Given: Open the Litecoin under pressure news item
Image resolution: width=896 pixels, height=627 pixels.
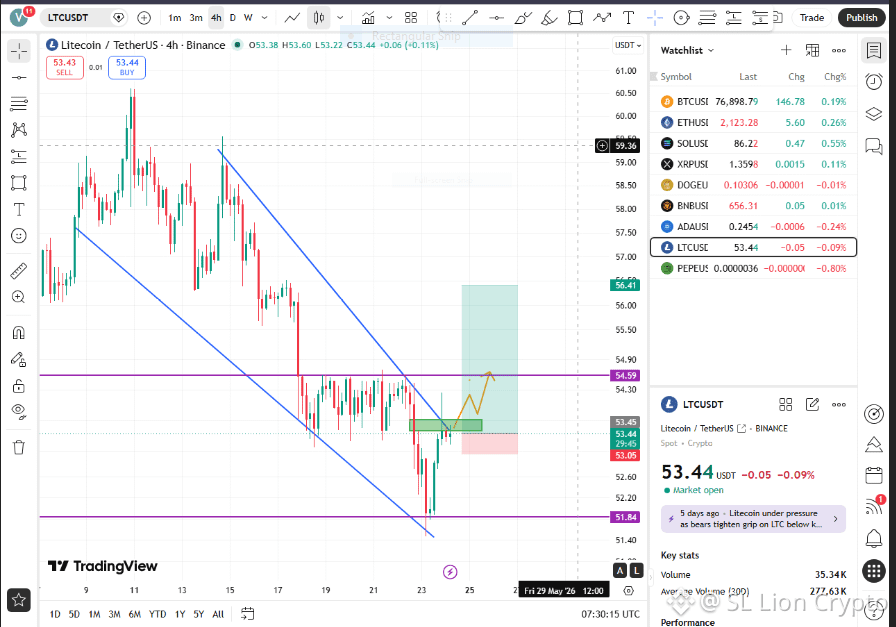Looking at the screenshot, I should click(x=753, y=519).
